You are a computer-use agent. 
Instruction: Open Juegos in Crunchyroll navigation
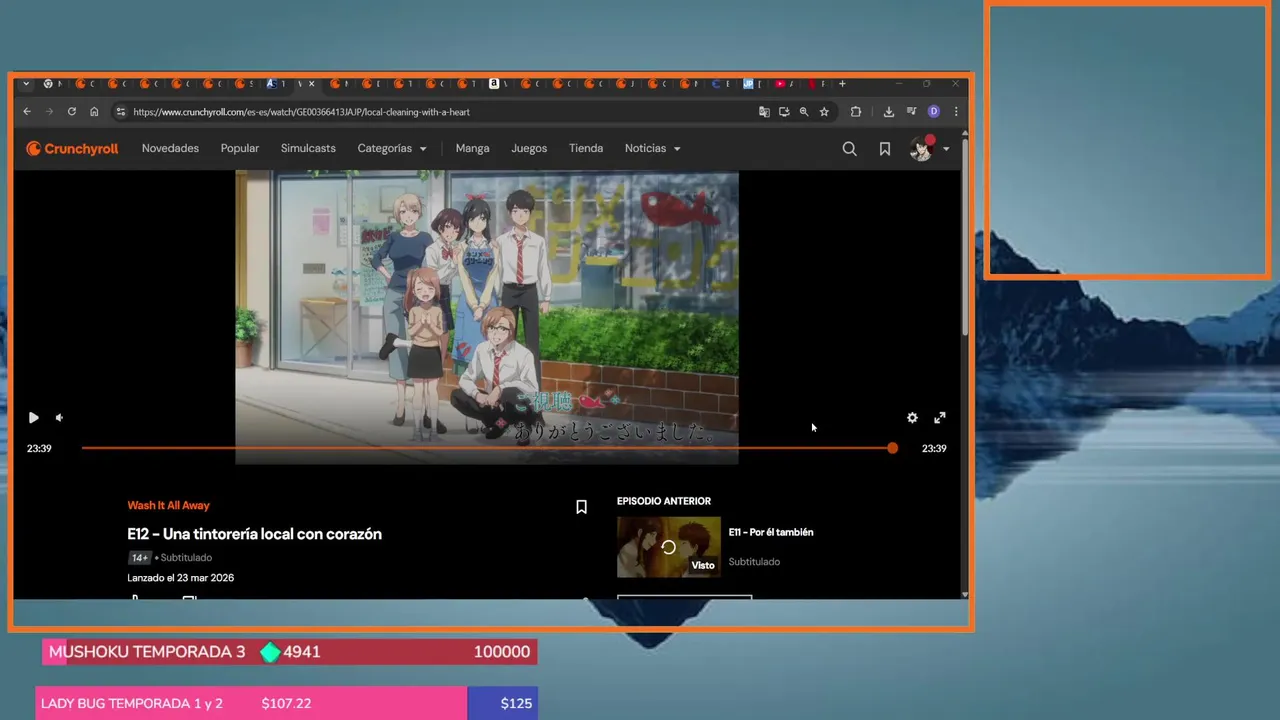click(529, 148)
